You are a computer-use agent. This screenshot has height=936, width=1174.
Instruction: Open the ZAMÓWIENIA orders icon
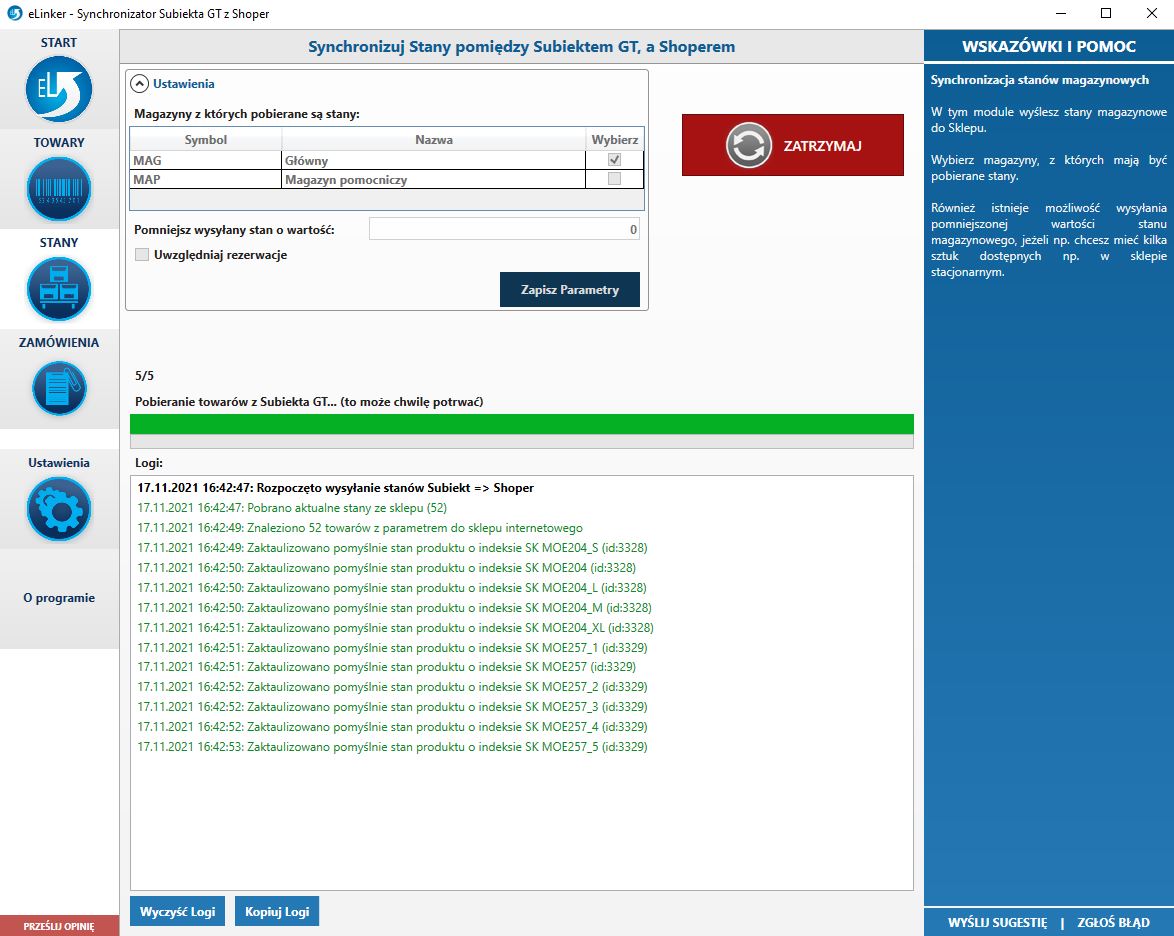tap(59, 388)
